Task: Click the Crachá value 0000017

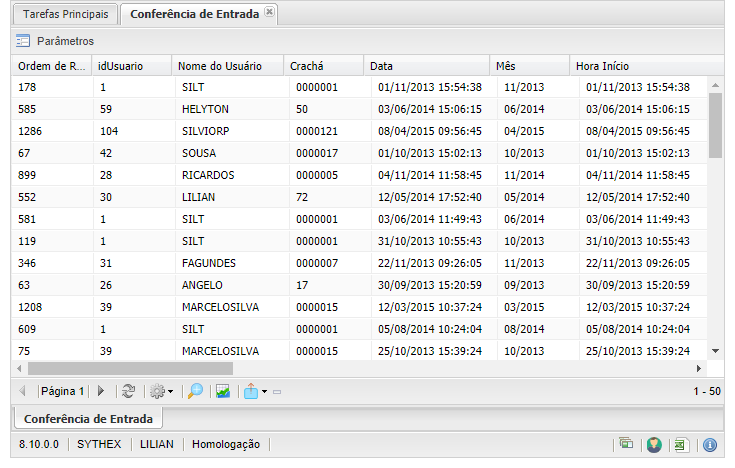Action: (x=317, y=153)
